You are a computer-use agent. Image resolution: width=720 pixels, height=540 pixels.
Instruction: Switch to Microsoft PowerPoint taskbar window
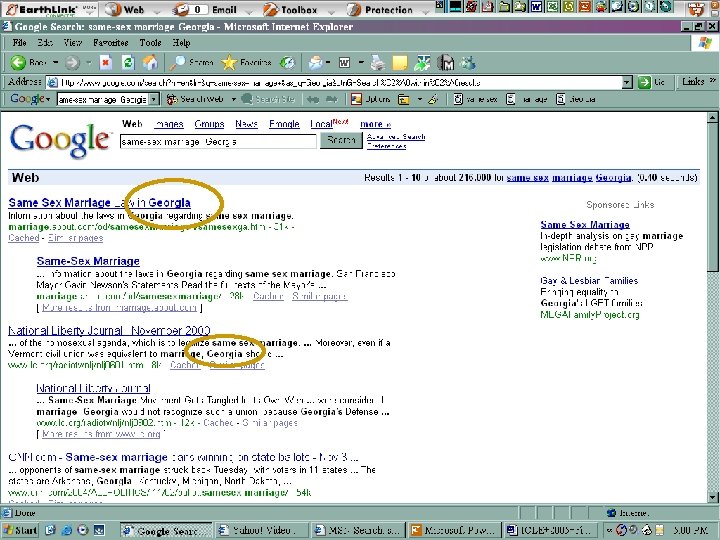pos(454,530)
